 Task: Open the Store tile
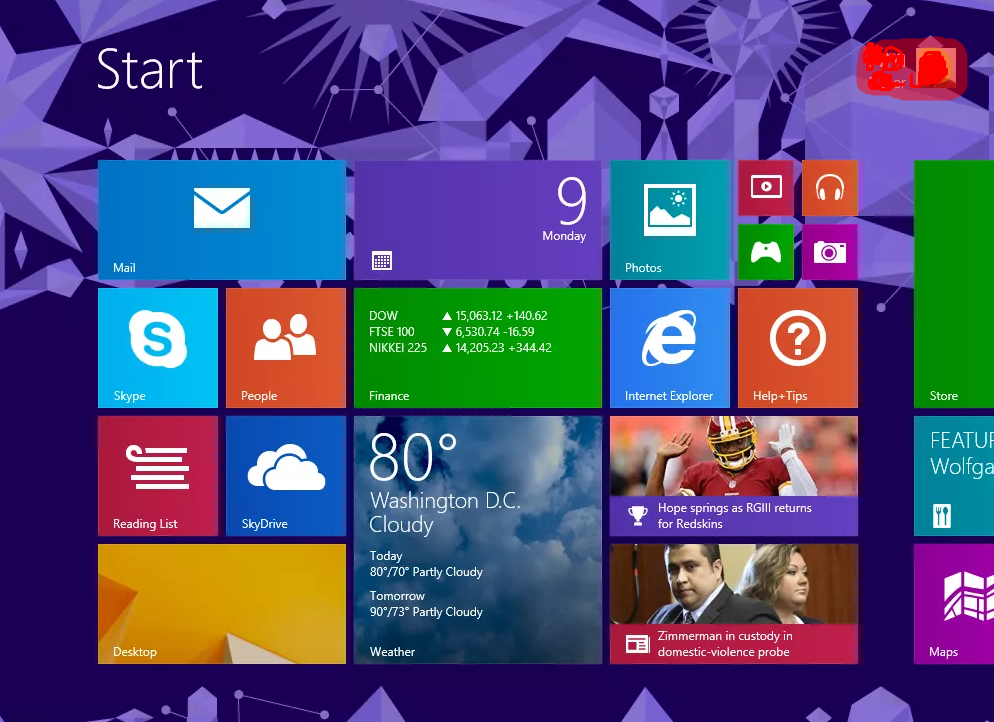click(954, 284)
